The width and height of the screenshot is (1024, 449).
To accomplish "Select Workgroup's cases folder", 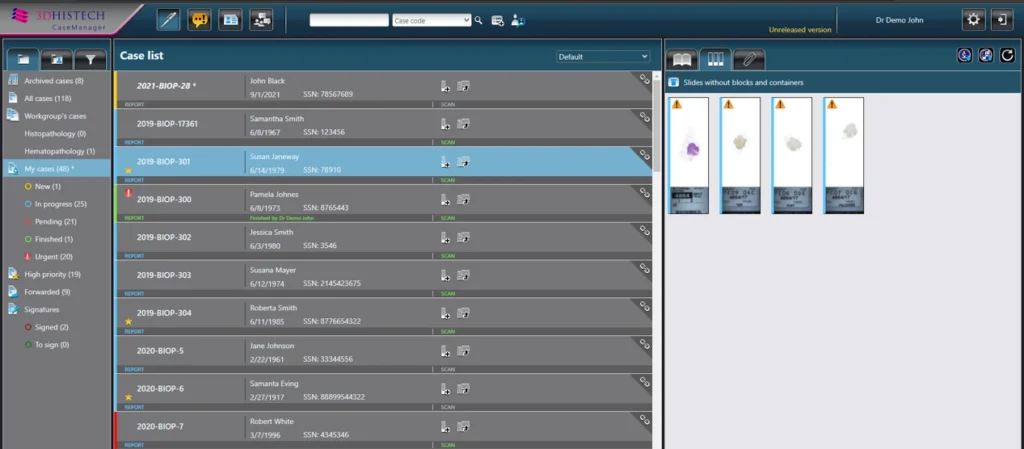I will coord(57,116).
